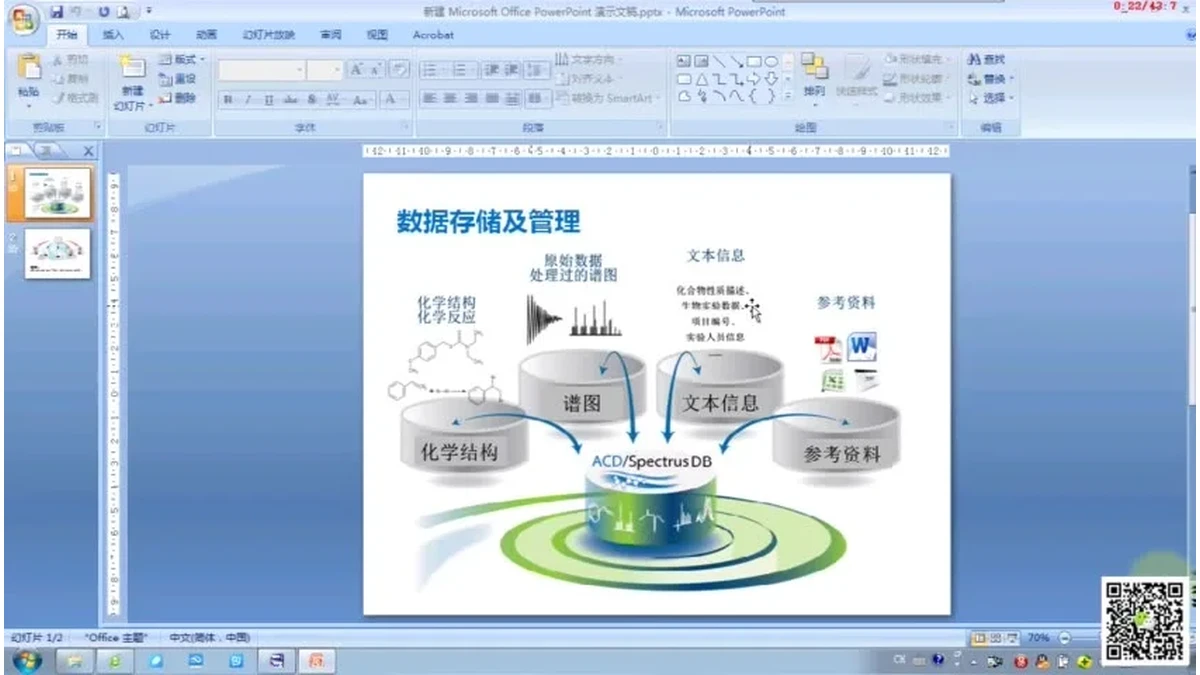The width and height of the screenshot is (1200, 675).
Task: Select the Oval shape in shapes gallery
Action: coord(771,61)
